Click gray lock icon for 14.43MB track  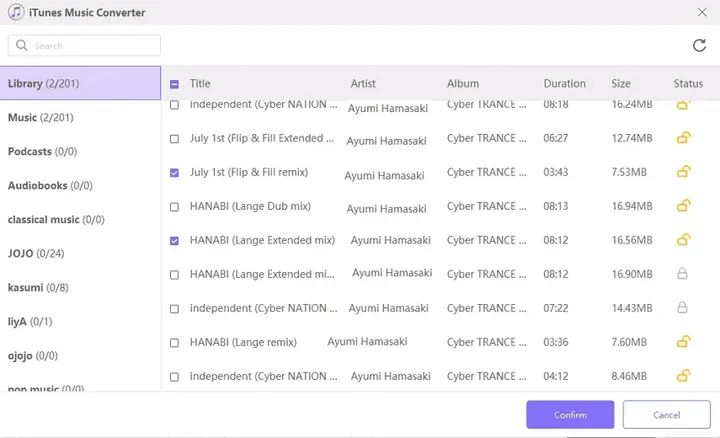684,307
